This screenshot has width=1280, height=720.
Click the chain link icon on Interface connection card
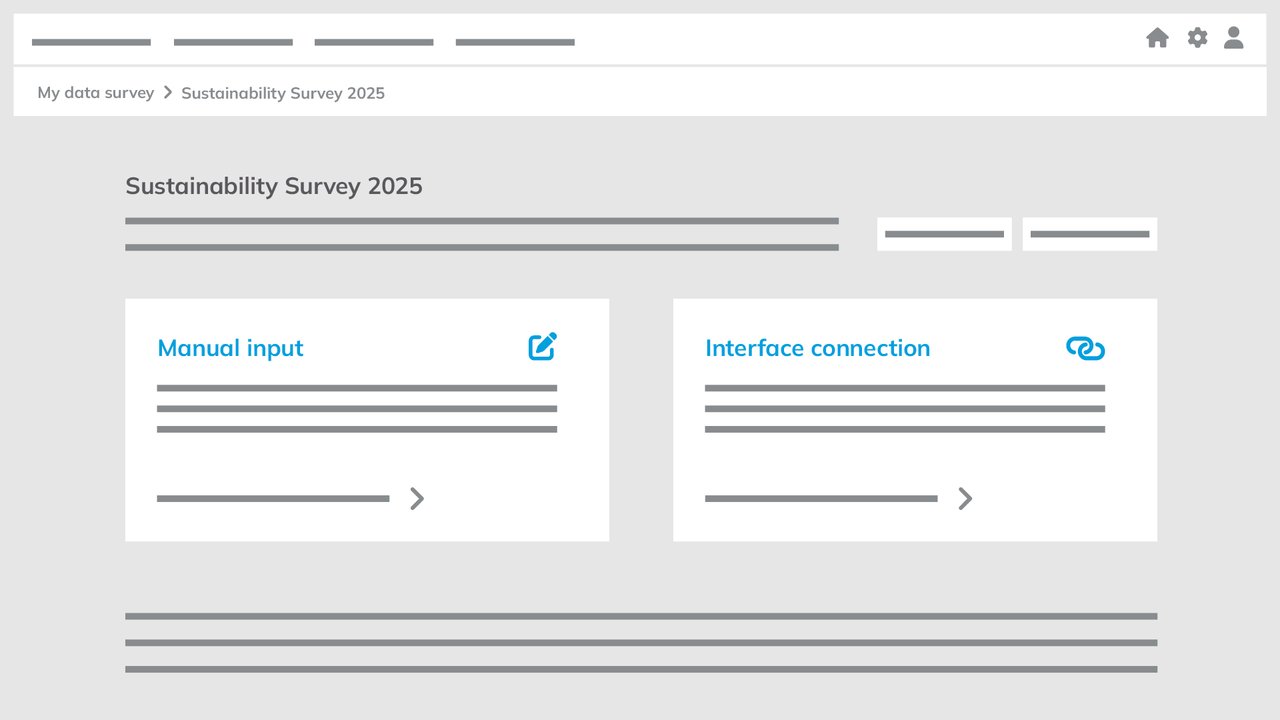point(1085,348)
